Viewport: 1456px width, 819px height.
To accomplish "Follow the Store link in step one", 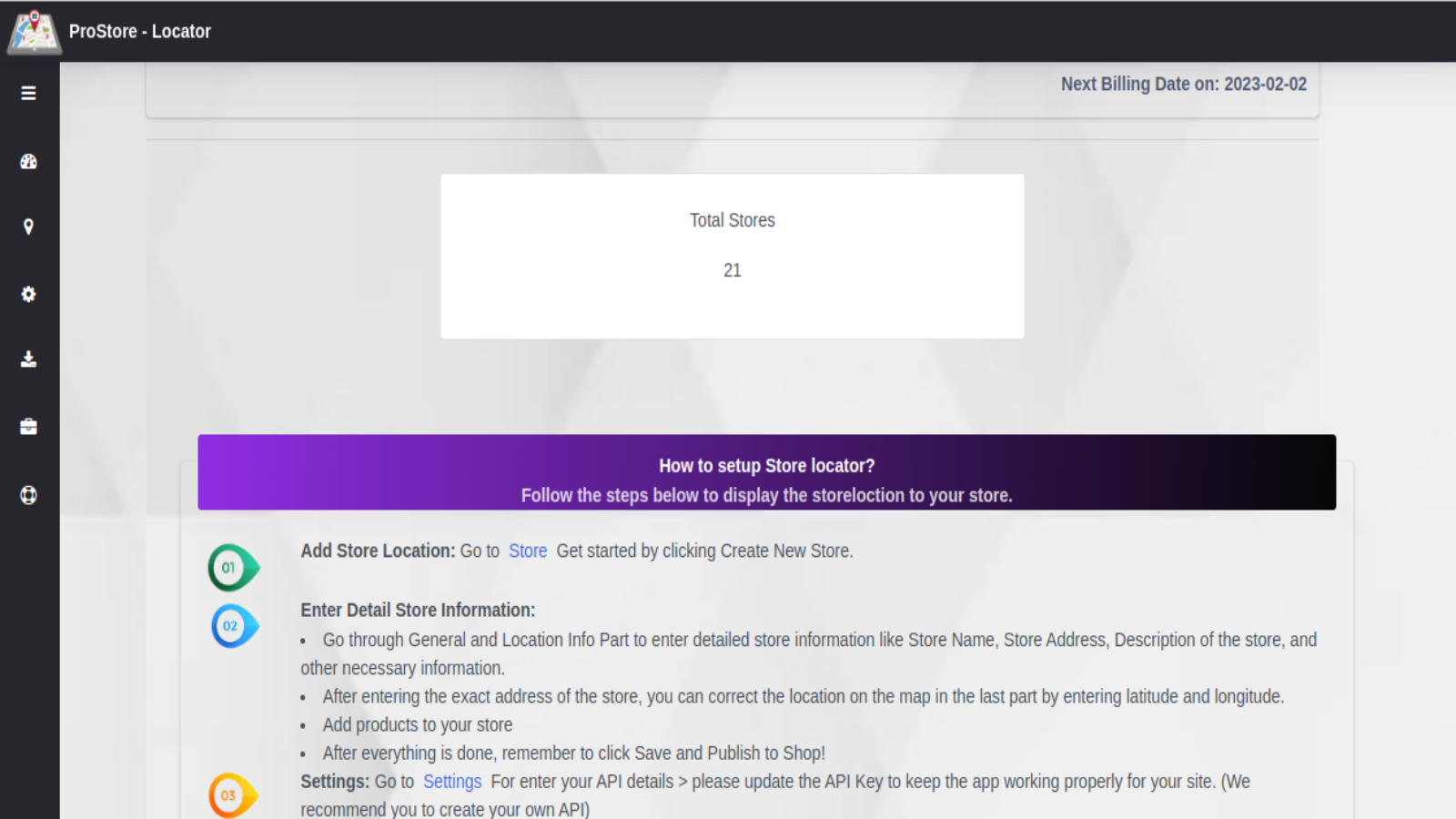I will [x=528, y=551].
